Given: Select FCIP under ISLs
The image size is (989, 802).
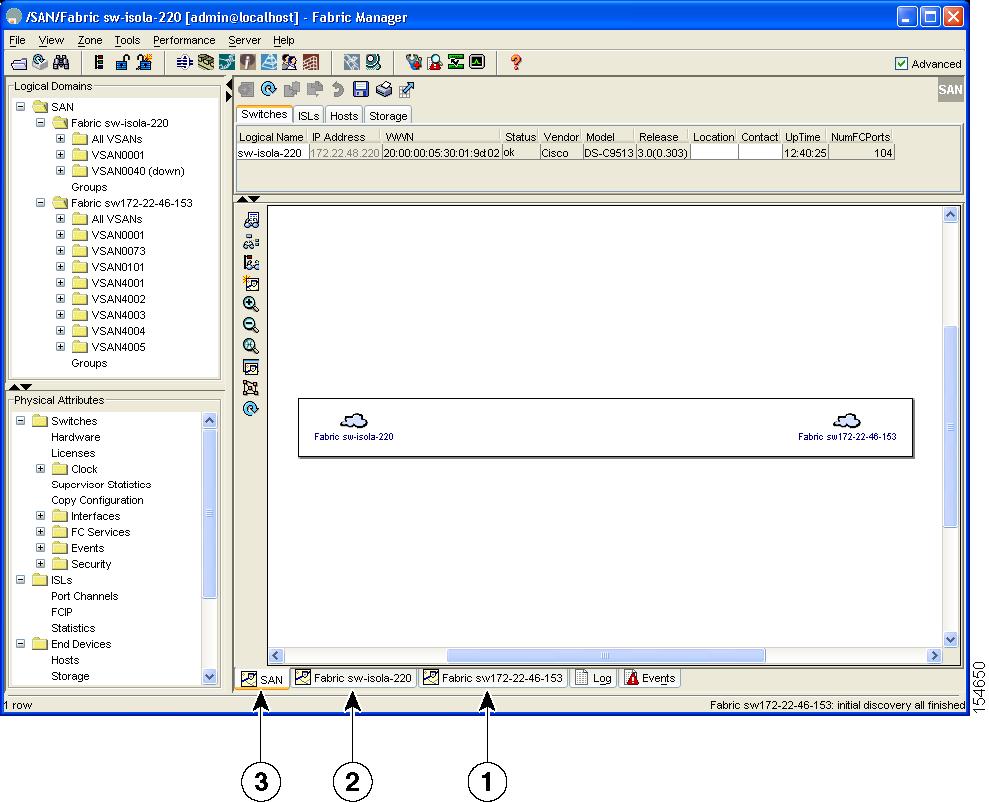Looking at the screenshot, I should pyautogui.click(x=62, y=612).
